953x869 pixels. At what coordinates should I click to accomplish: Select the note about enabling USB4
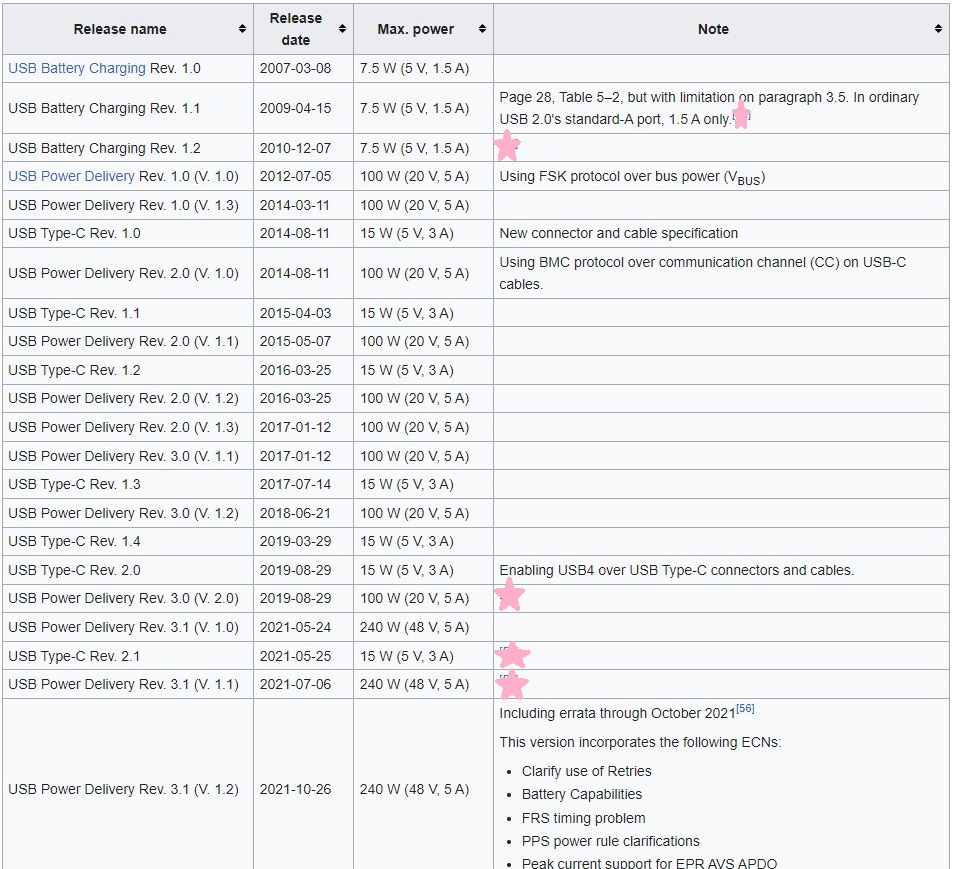tap(676, 571)
